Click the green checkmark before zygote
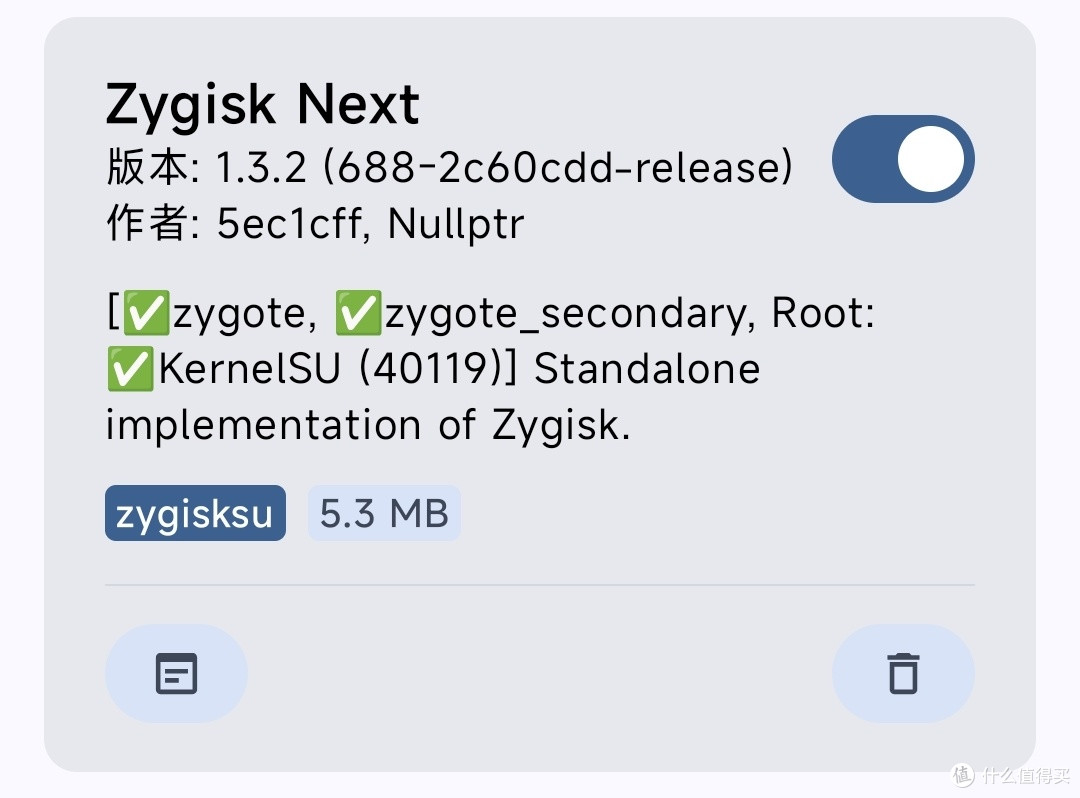Viewport: 1080px width, 798px height. [146, 313]
